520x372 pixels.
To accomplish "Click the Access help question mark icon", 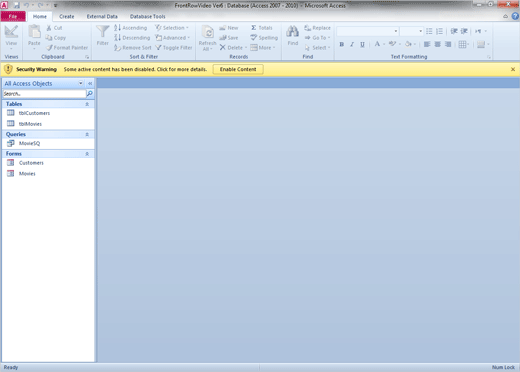I will coord(515,16).
